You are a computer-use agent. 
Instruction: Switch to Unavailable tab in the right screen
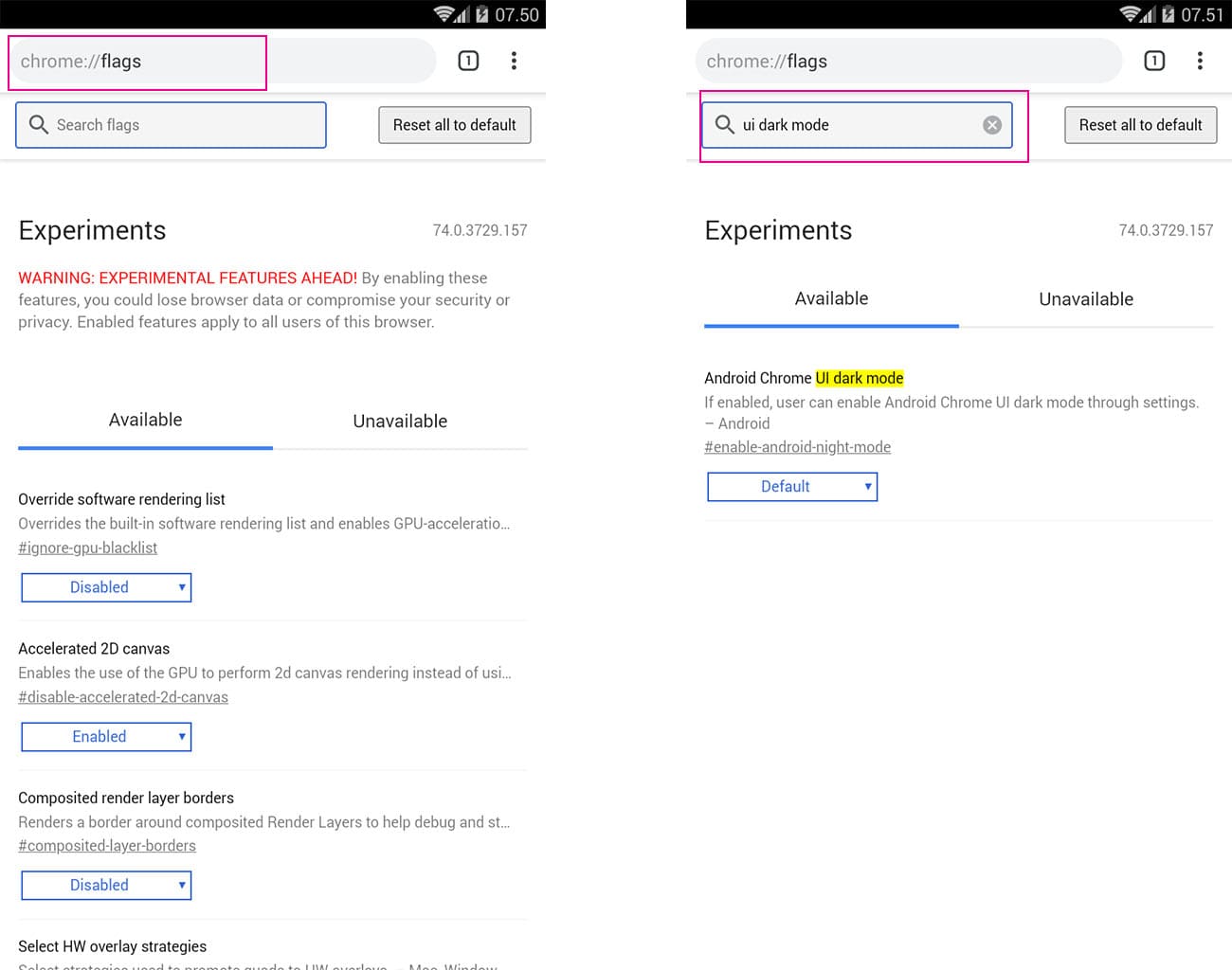pyautogui.click(x=1086, y=299)
